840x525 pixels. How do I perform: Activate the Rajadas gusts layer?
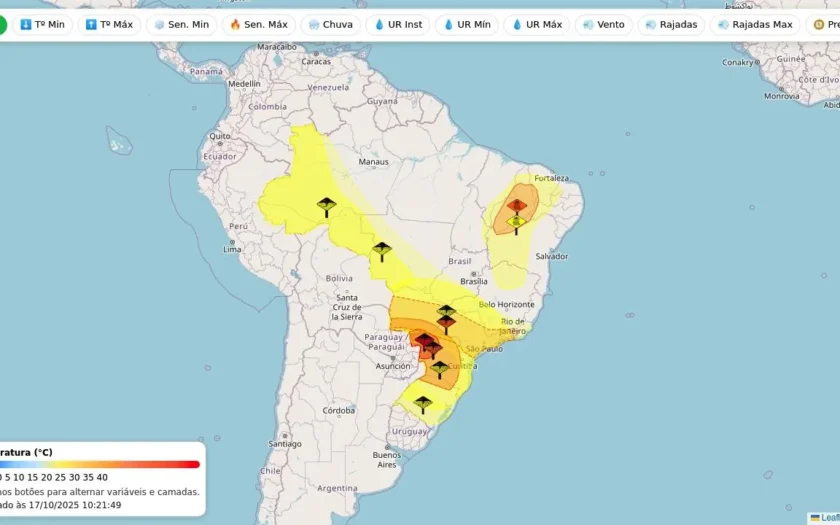(671, 25)
